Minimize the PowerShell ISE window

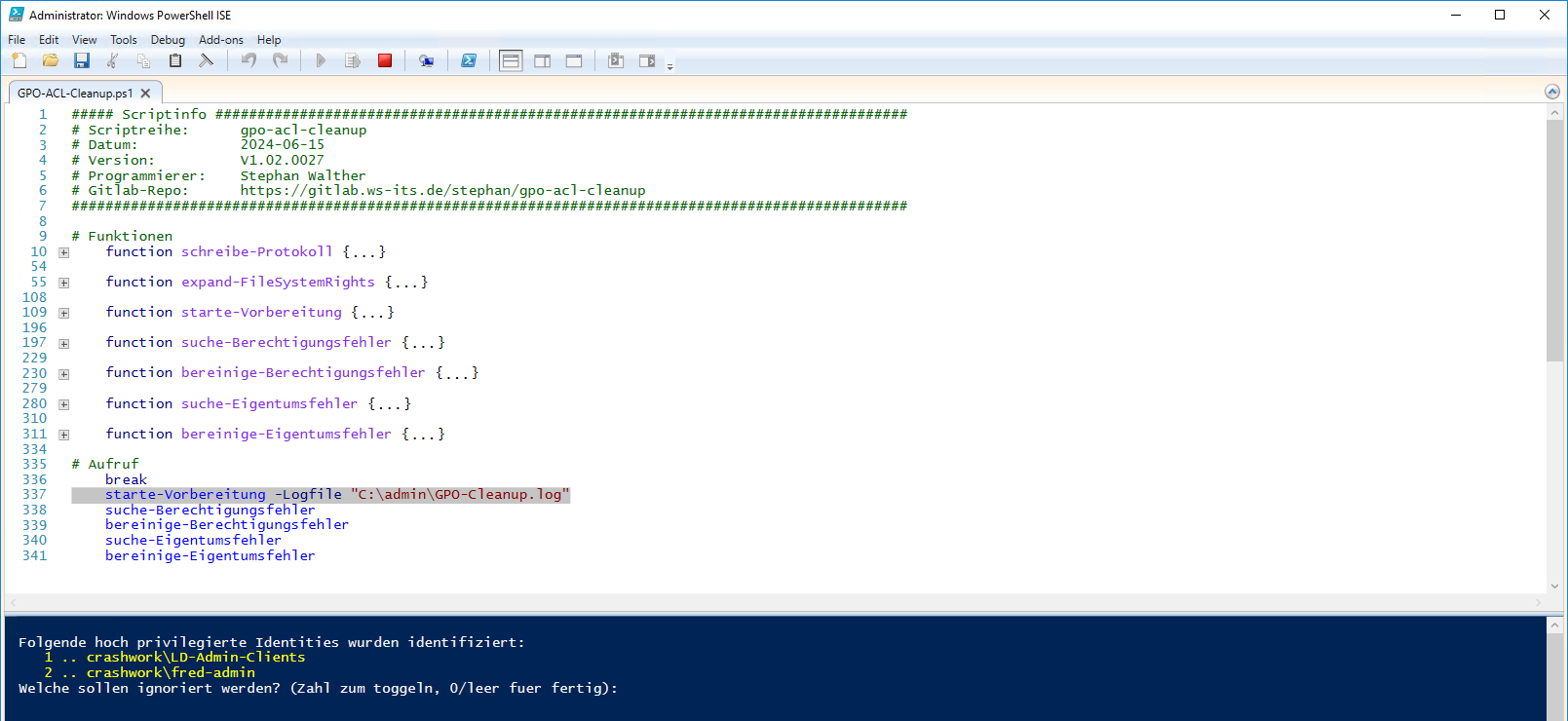click(x=1455, y=15)
